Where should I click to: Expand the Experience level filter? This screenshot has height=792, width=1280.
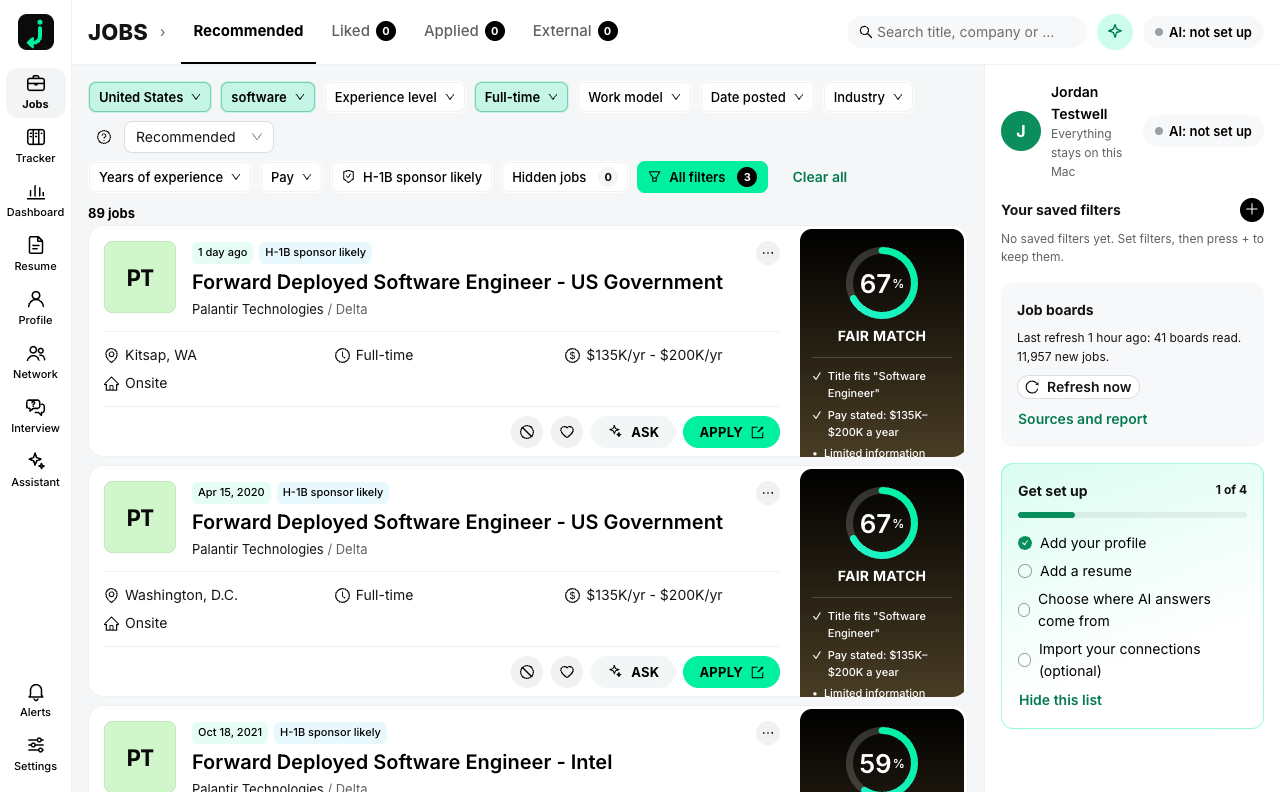(395, 97)
